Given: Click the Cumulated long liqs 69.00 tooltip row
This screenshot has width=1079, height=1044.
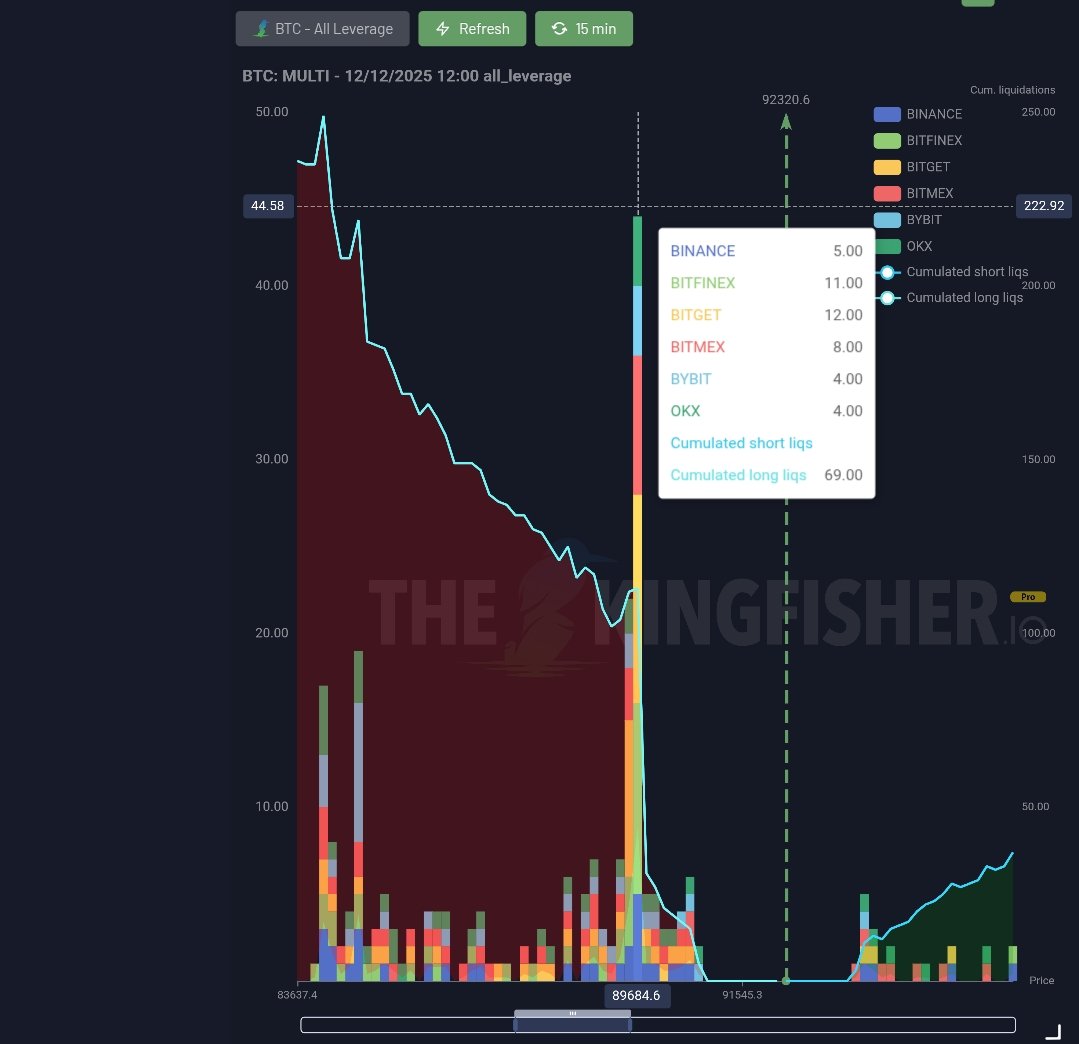Looking at the screenshot, I should 767,475.
